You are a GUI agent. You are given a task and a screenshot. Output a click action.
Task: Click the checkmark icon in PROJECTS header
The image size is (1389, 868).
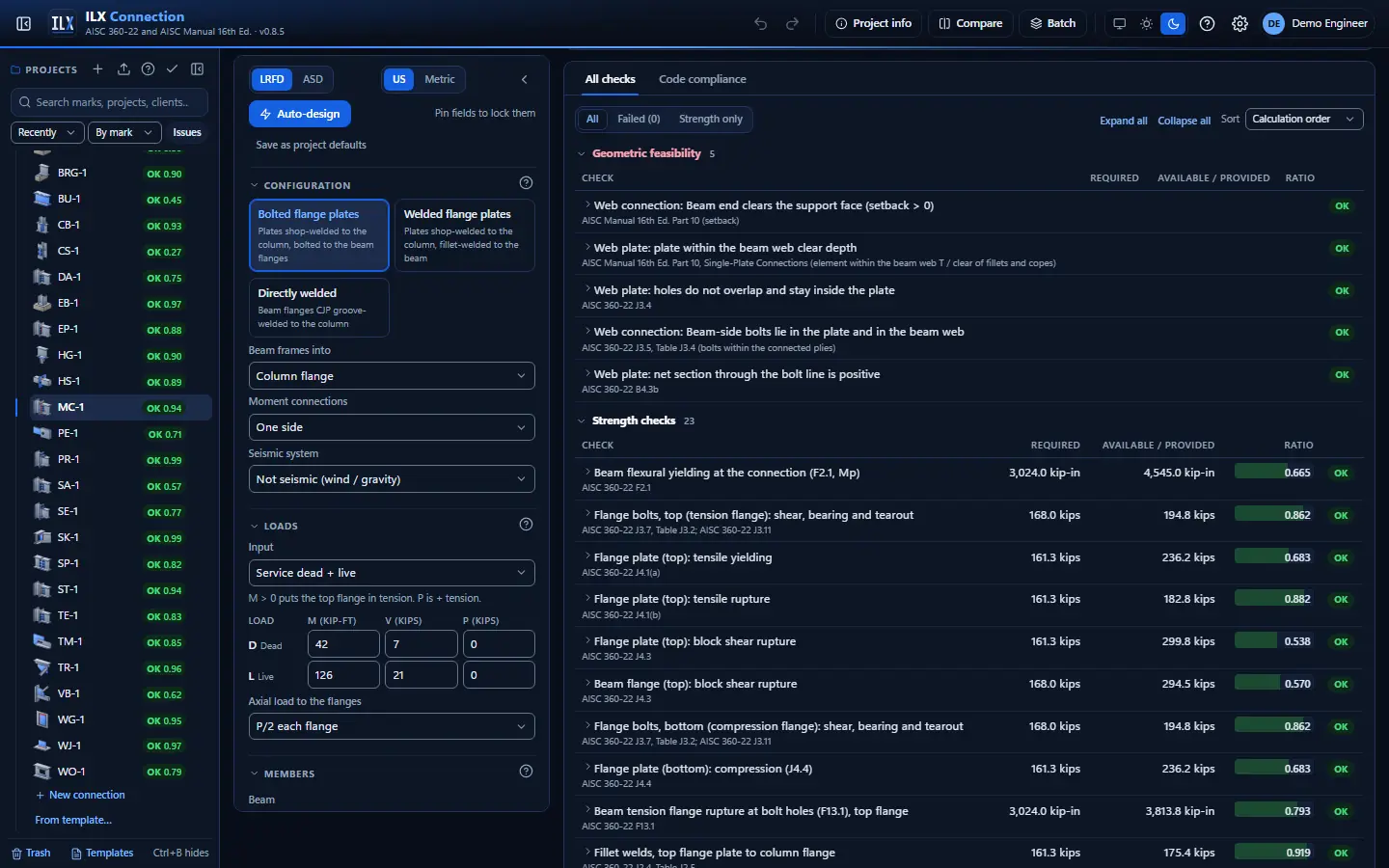point(172,69)
